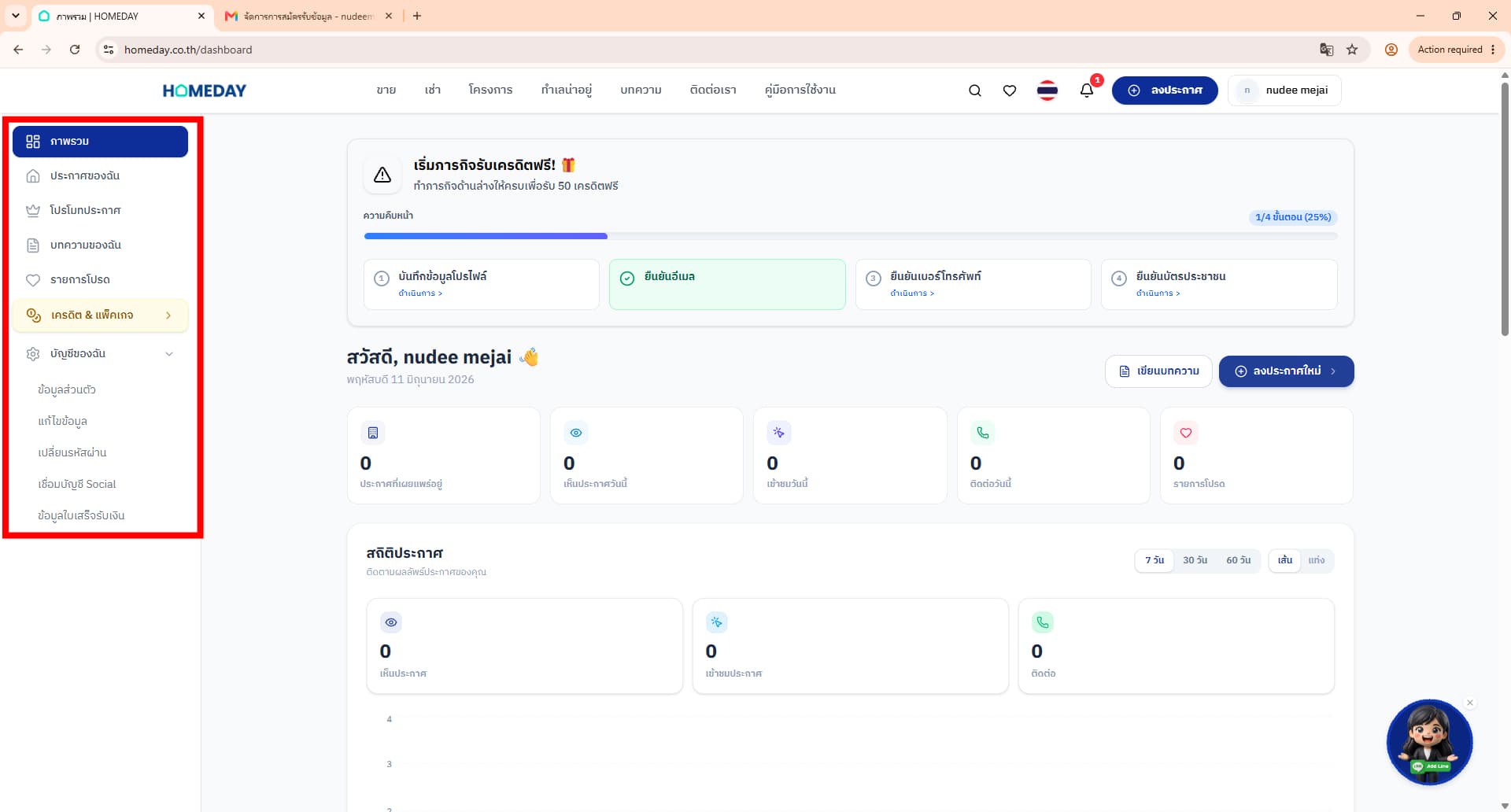Click เขียนบทความ button

(1158, 371)
